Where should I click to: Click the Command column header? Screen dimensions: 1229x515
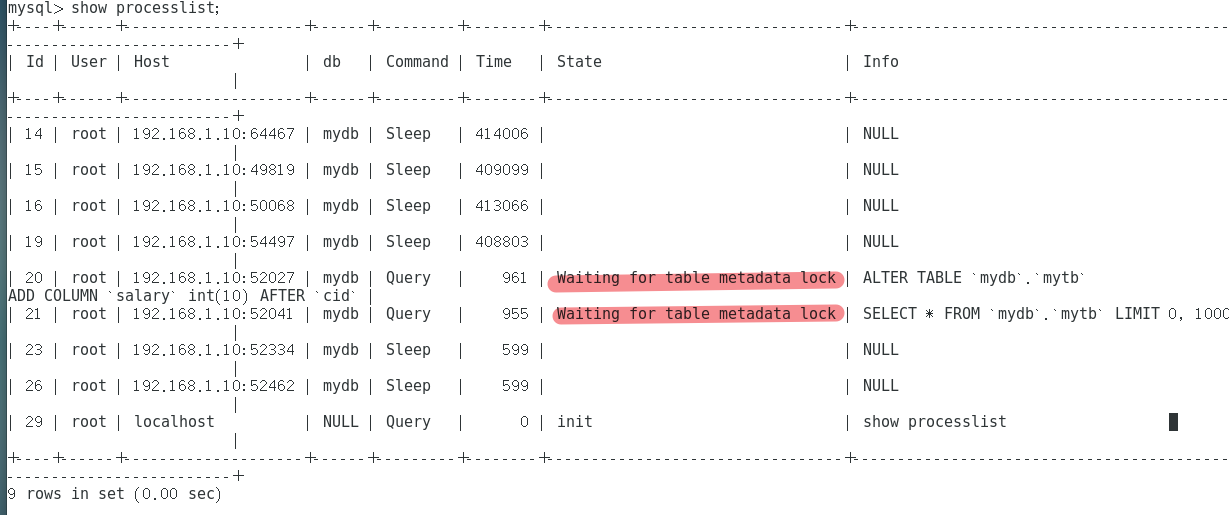417,62
